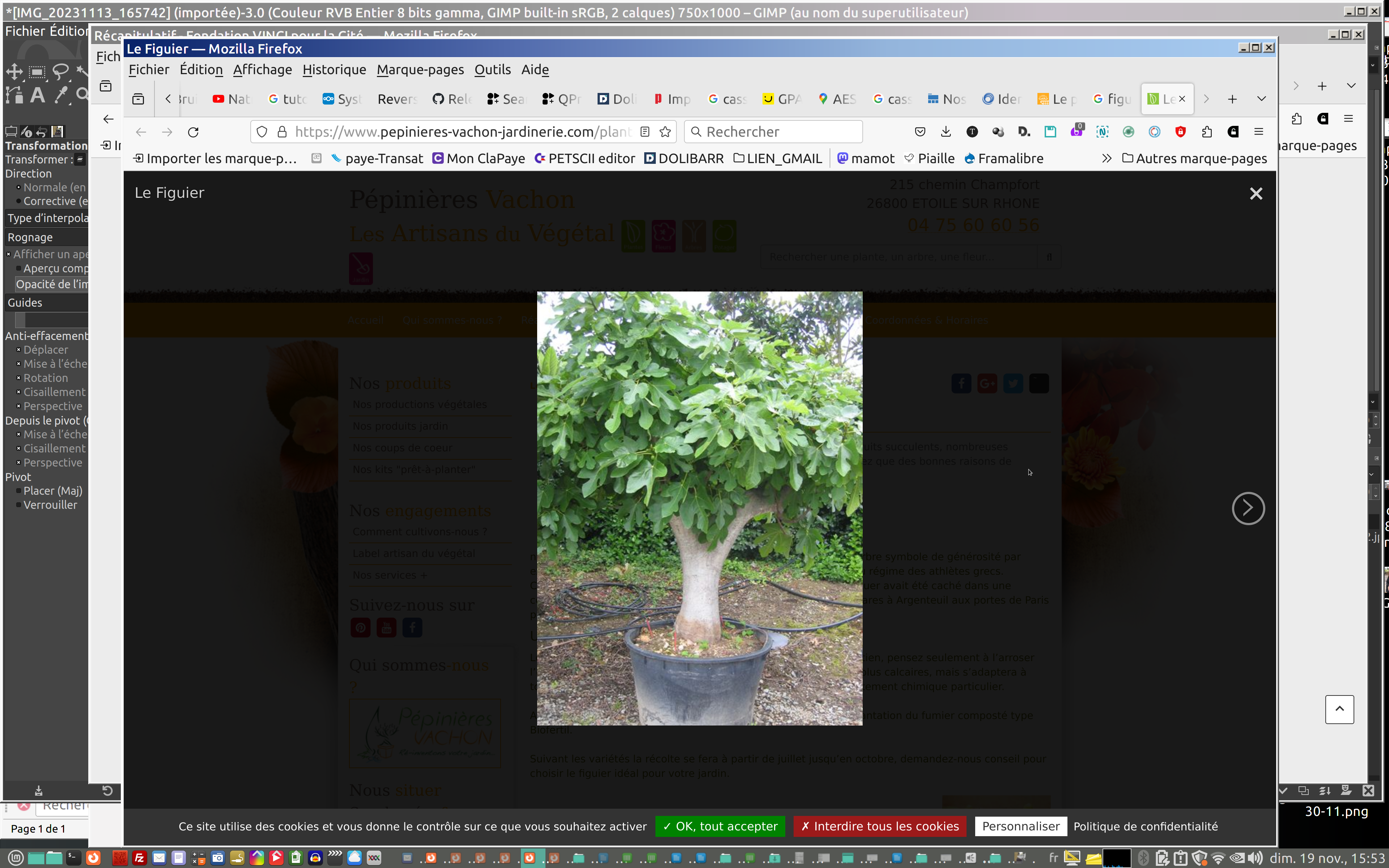Click the OK, tout accepter cookie button

[x=720, y=826]
